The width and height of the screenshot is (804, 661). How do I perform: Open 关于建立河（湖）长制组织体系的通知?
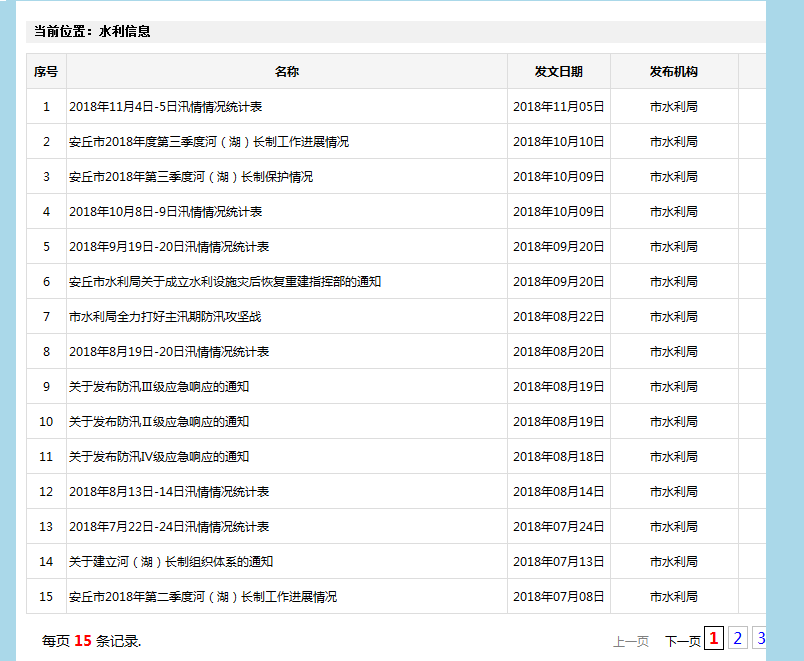point(171,562)
